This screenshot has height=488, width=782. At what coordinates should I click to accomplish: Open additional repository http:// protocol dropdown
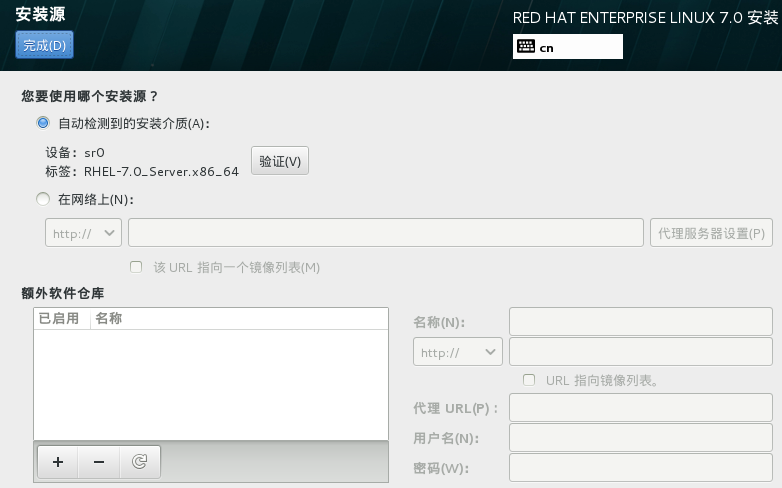click(458, 352)
